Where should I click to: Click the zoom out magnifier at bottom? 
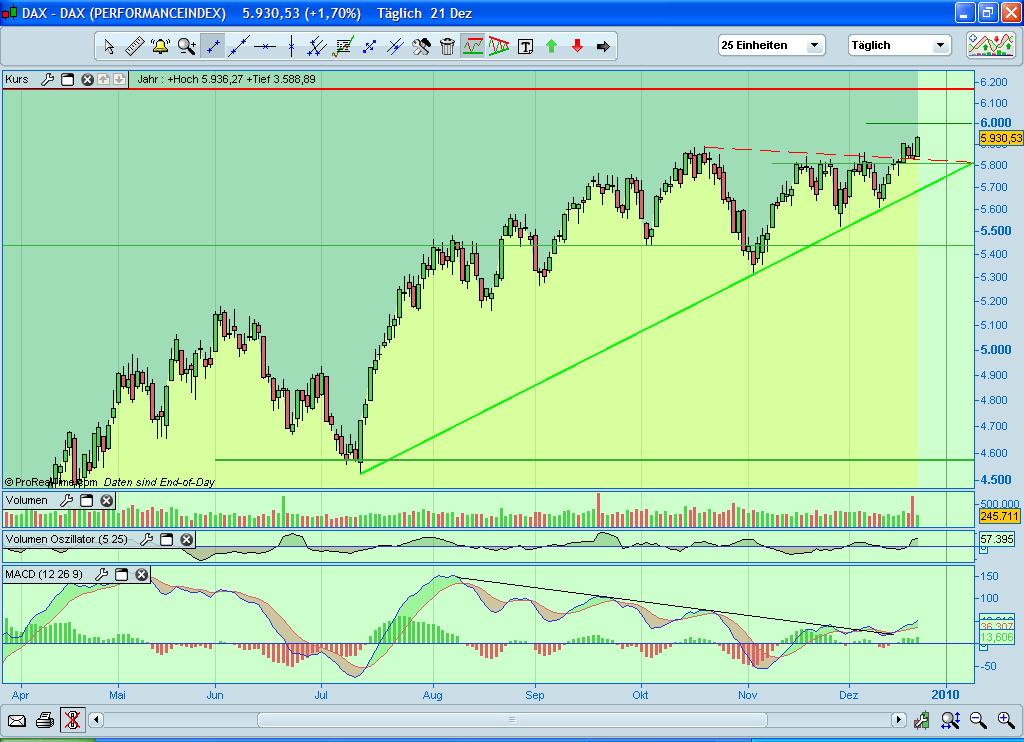pos(978,720)
